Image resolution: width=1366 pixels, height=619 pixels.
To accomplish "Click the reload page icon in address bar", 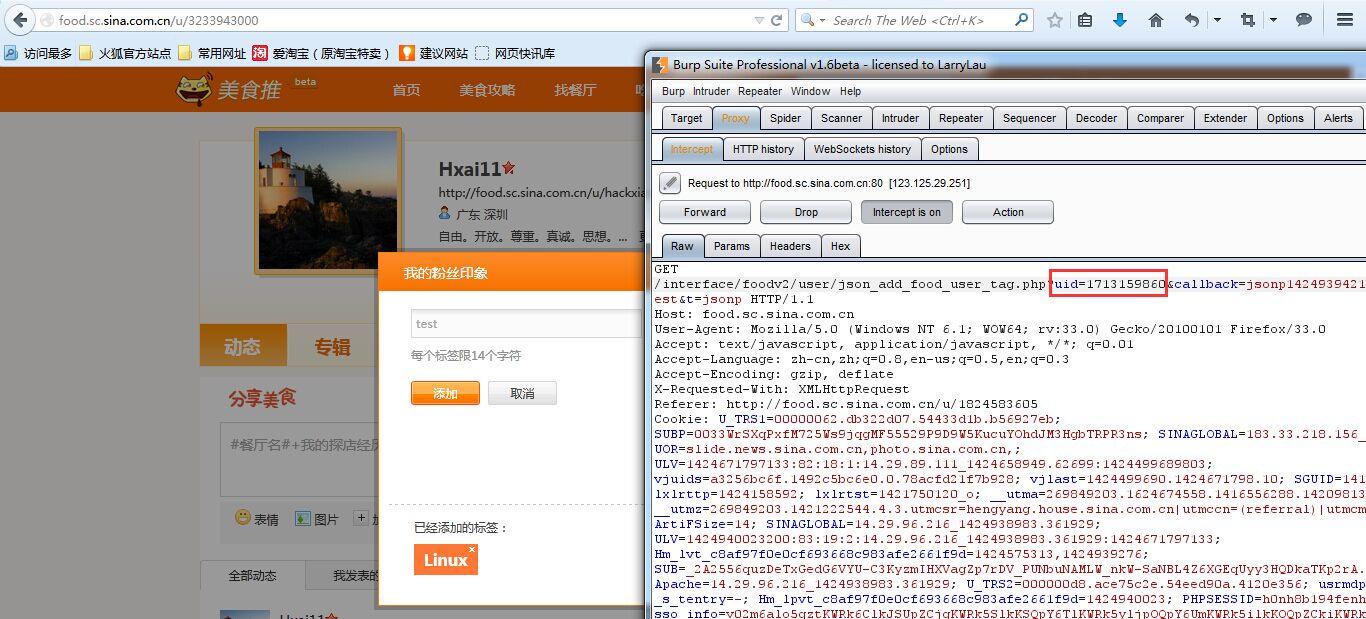I will pos(777,20).
